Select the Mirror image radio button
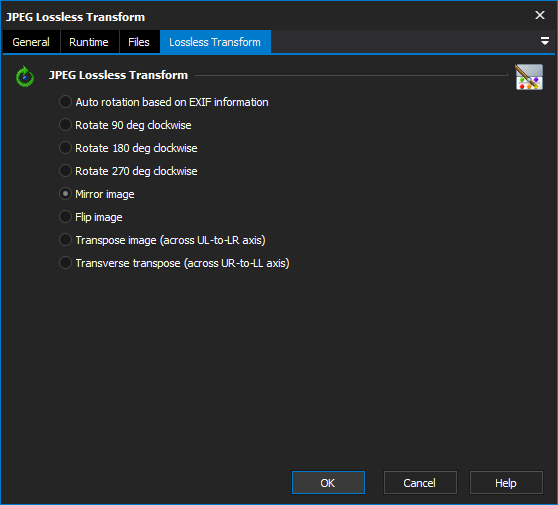Screen dimensions: 558x505 tap(65, 194)
